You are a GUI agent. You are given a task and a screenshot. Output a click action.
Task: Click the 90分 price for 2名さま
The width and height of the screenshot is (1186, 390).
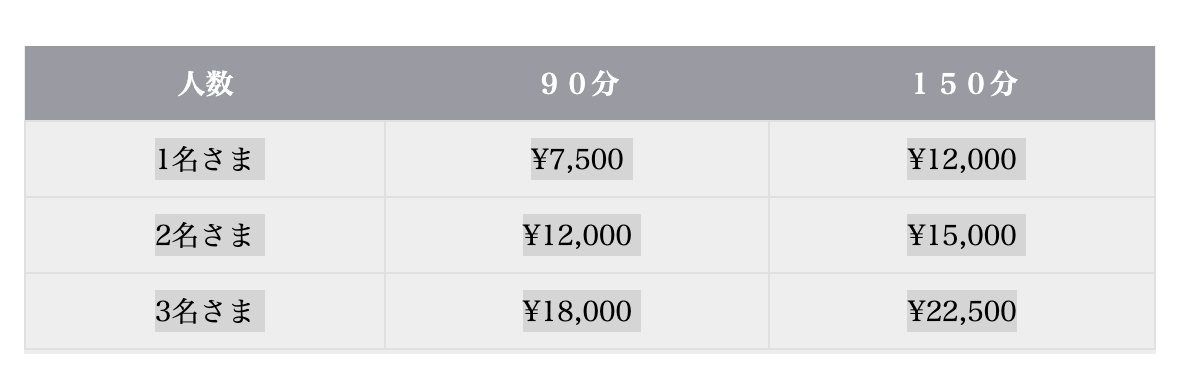581,235
